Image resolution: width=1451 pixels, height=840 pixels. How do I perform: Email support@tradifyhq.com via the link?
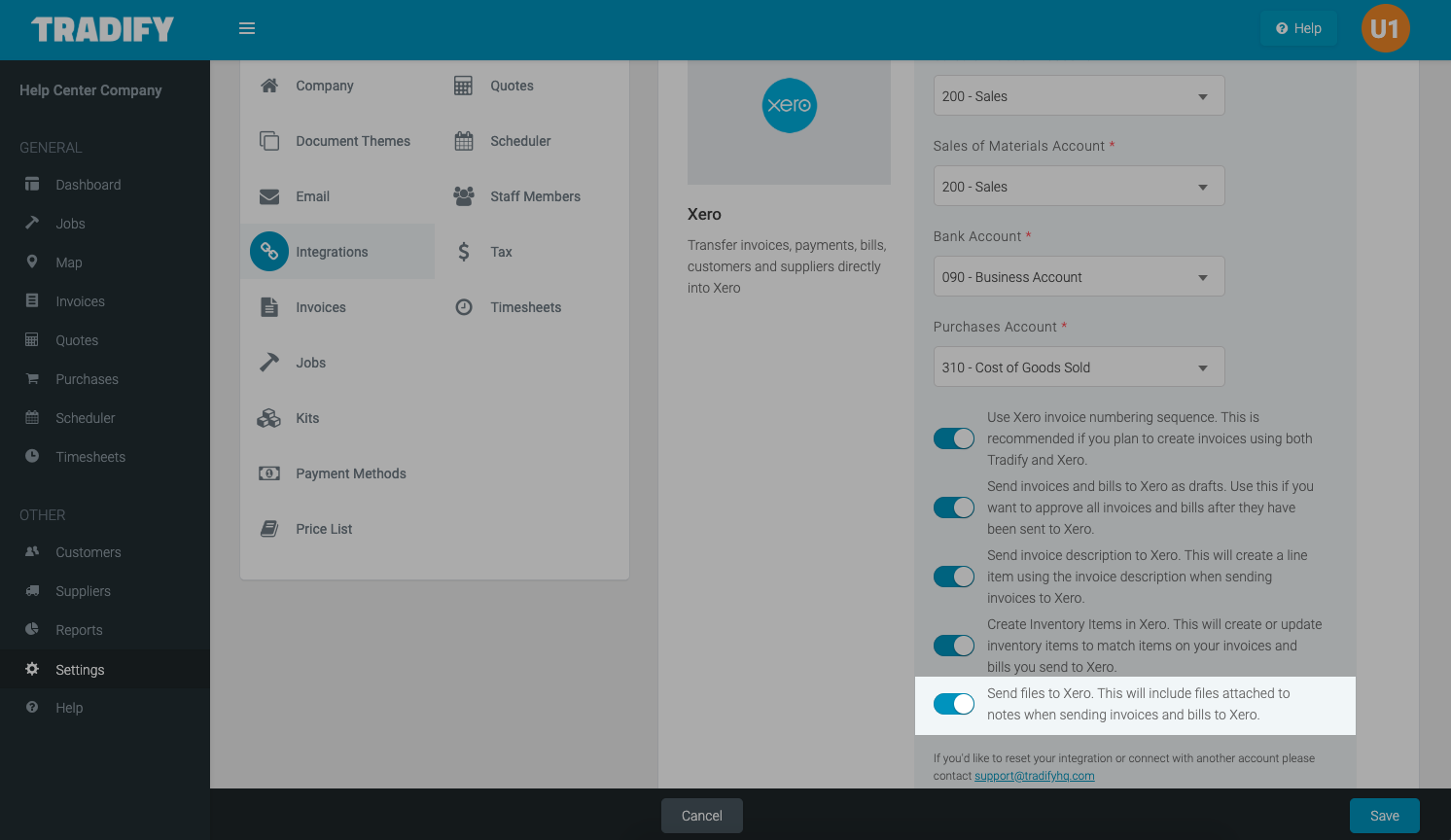1034,775
